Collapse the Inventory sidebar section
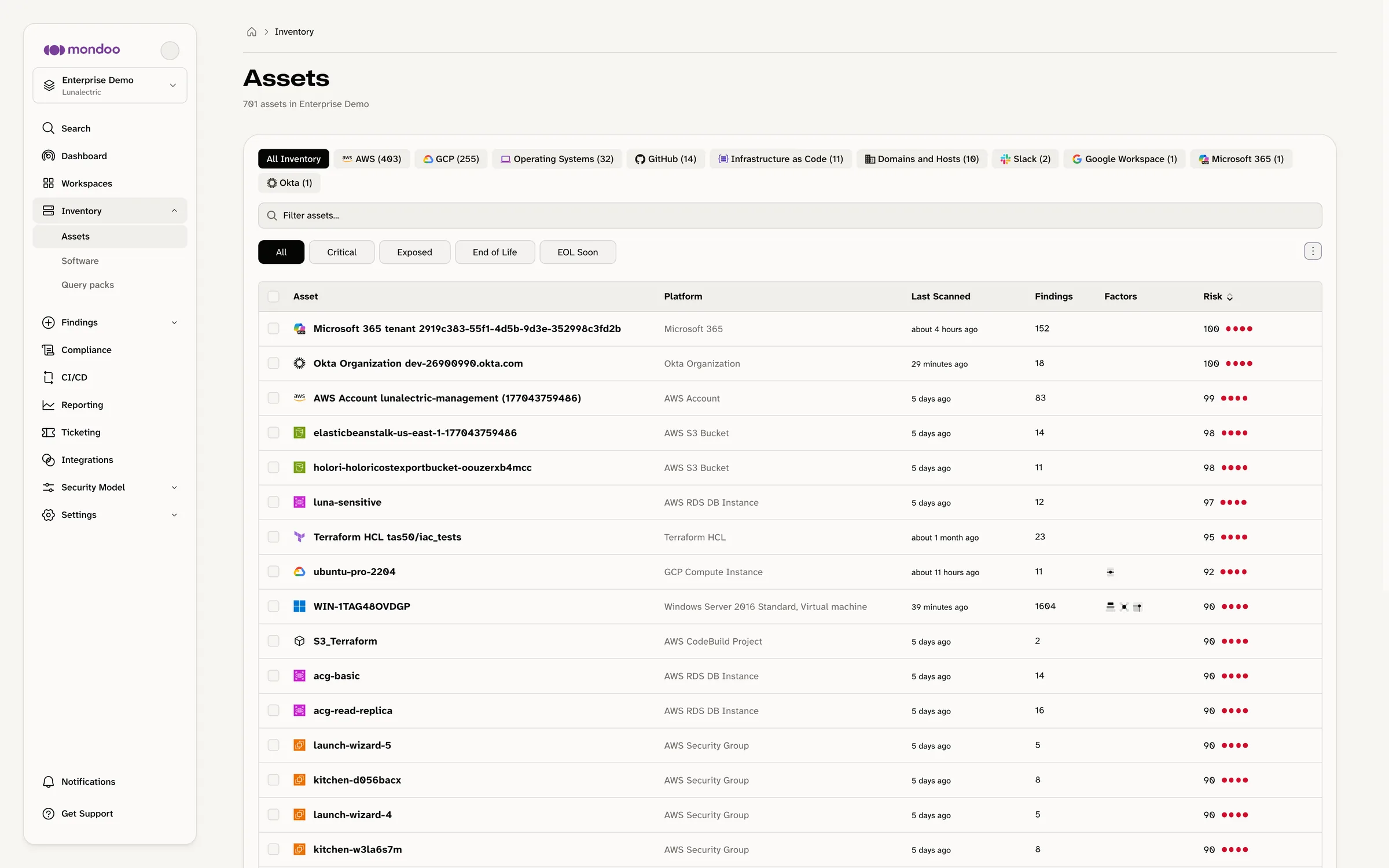 tap(174, 211)
